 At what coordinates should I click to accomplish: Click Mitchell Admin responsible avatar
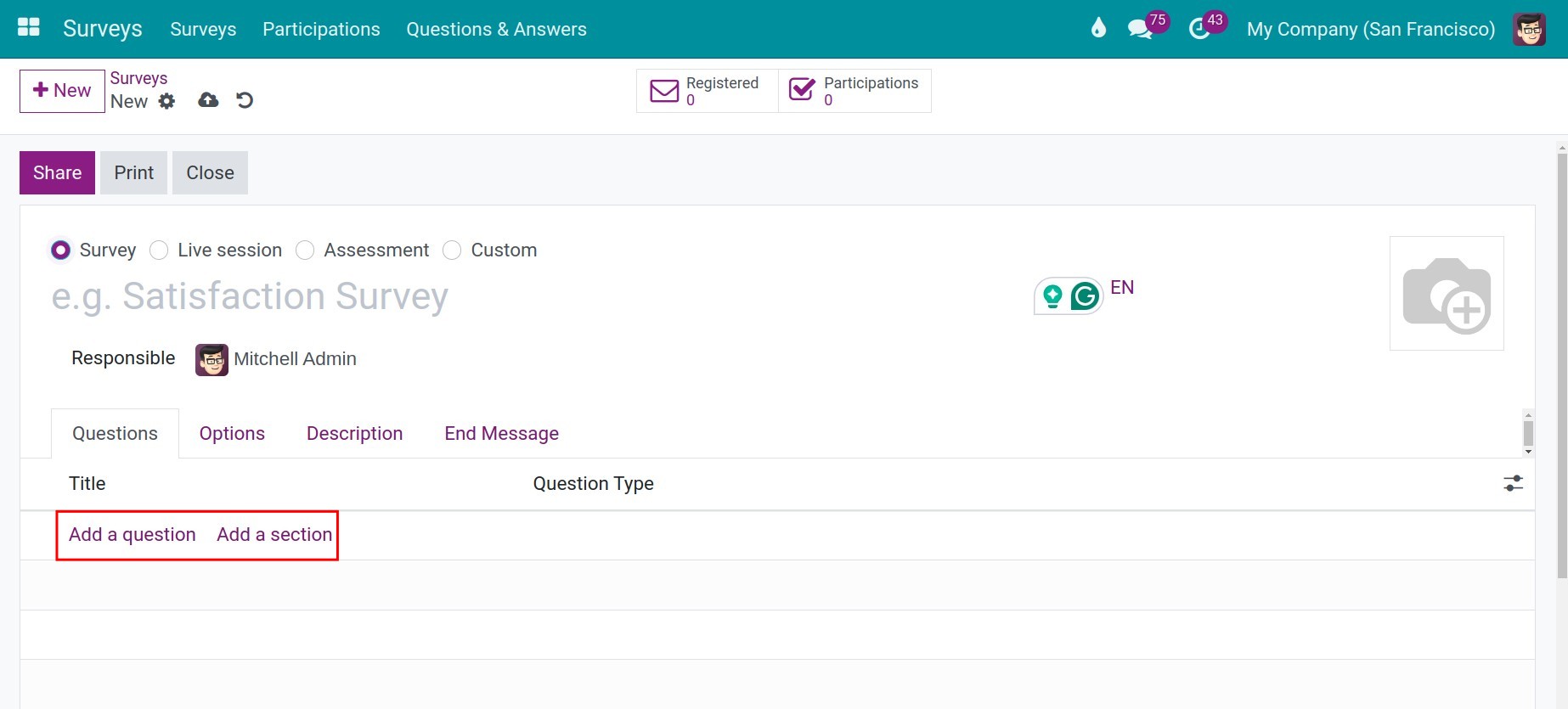212,359
